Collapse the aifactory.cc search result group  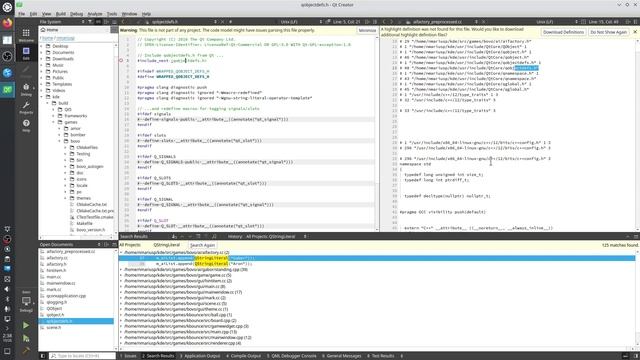coord(121,253)
